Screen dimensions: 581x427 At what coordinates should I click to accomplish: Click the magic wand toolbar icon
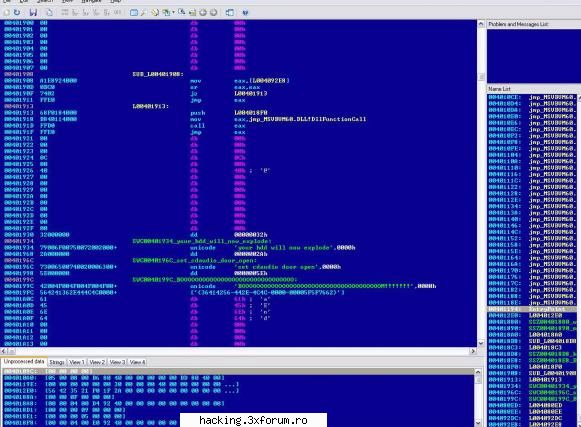pos(143,13)
